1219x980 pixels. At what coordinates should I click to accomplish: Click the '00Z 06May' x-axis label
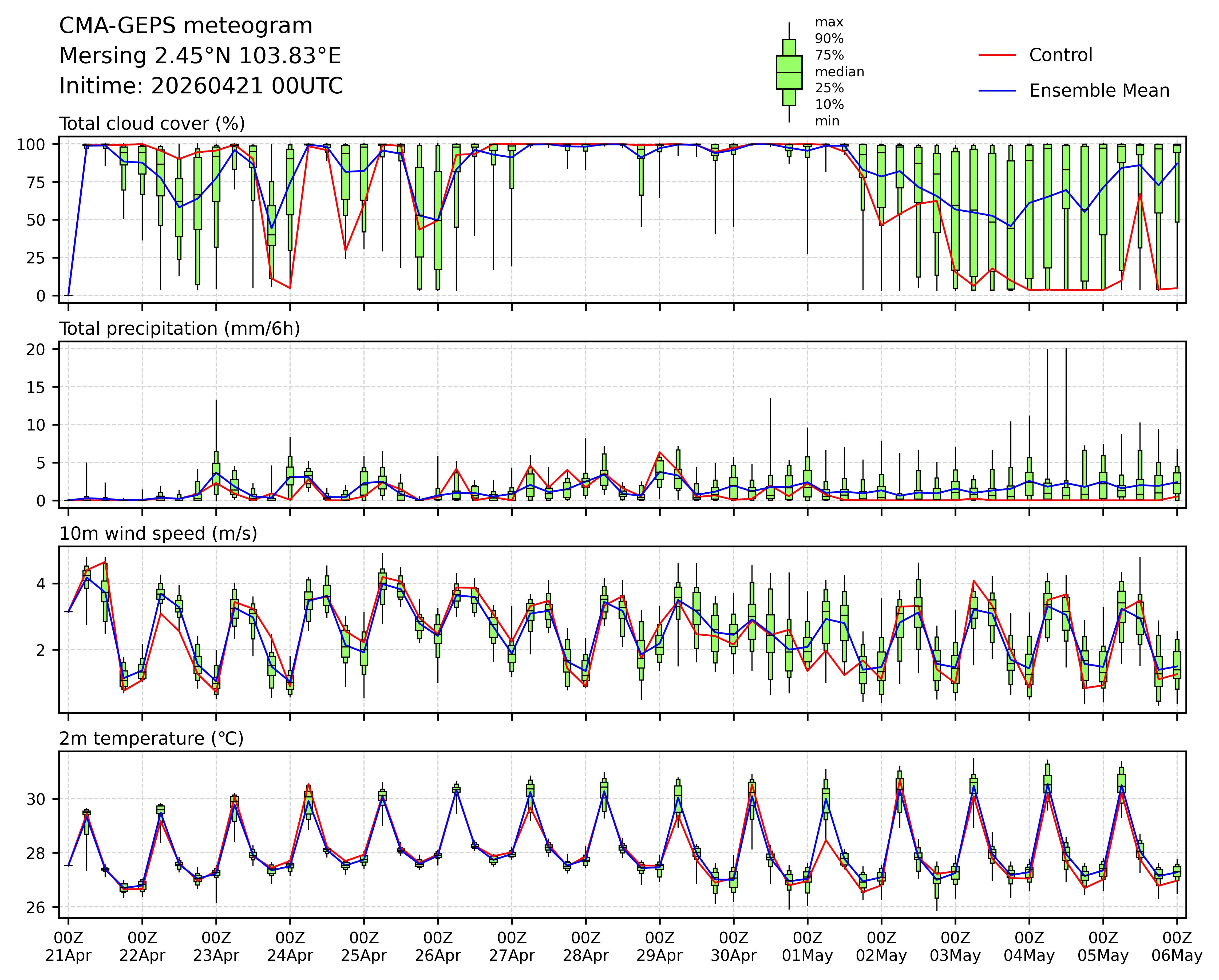[x=1177, y=947]
